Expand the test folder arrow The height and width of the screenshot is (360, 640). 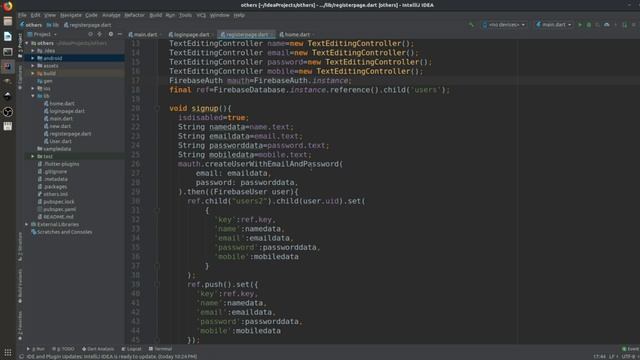click(x=33, y=156)
